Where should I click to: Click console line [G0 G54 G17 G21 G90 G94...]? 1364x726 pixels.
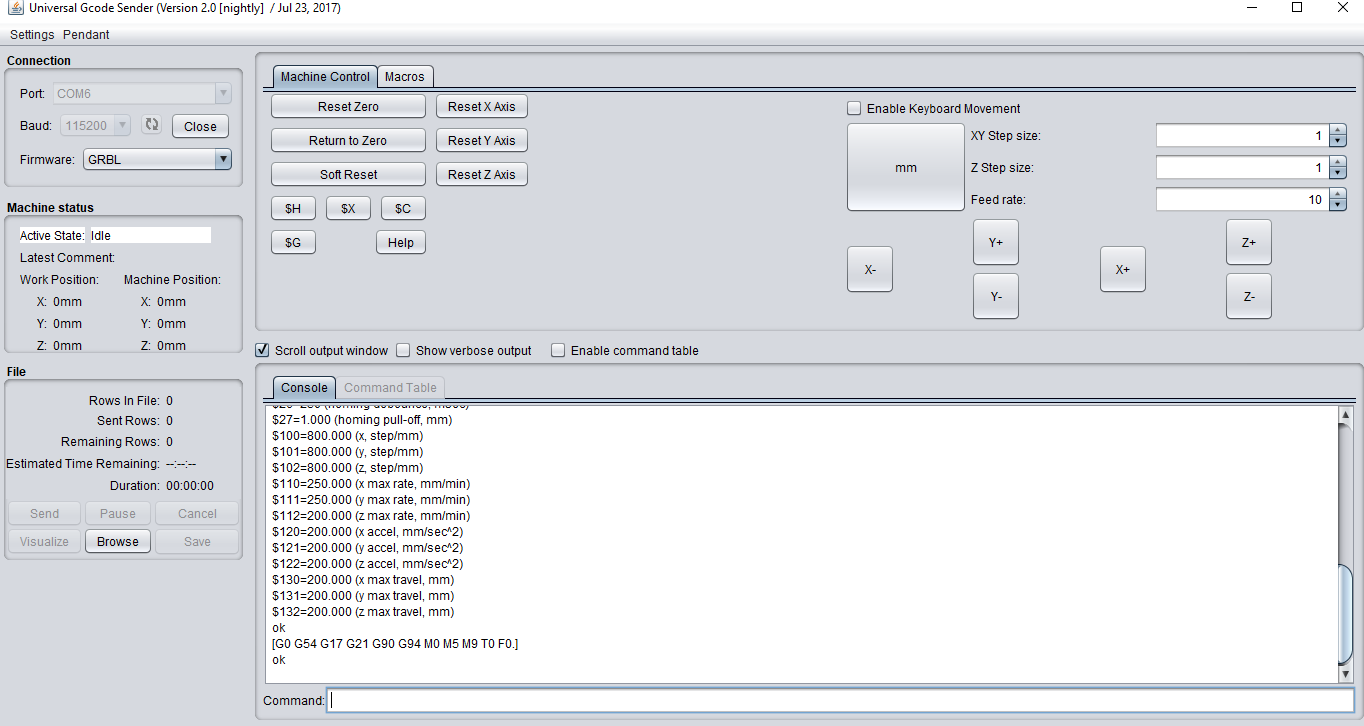[395, 644]
